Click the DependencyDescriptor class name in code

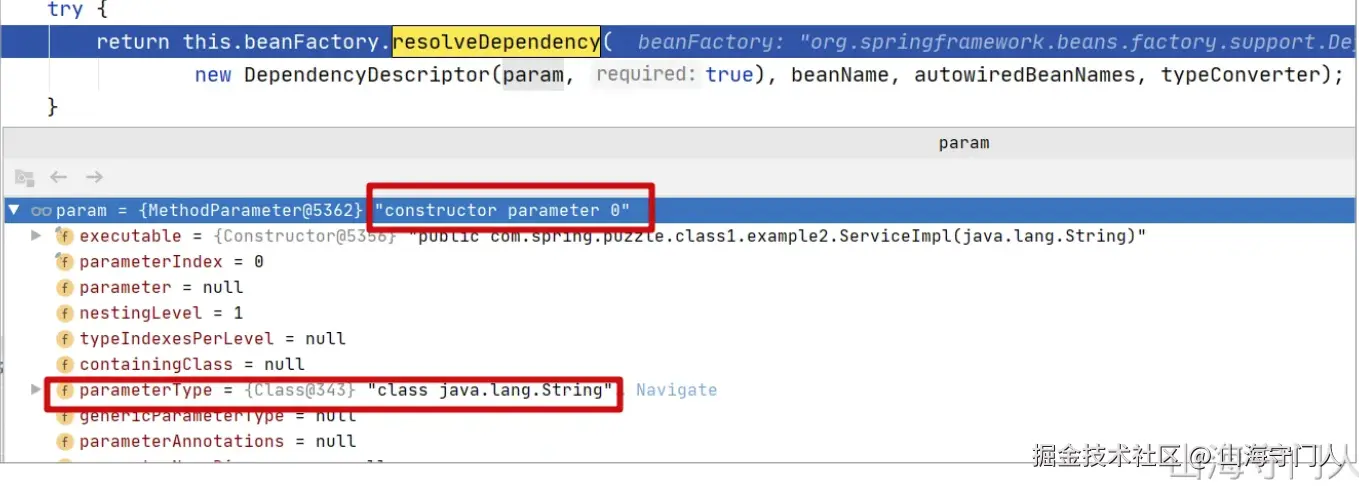(x=368, y=75)
